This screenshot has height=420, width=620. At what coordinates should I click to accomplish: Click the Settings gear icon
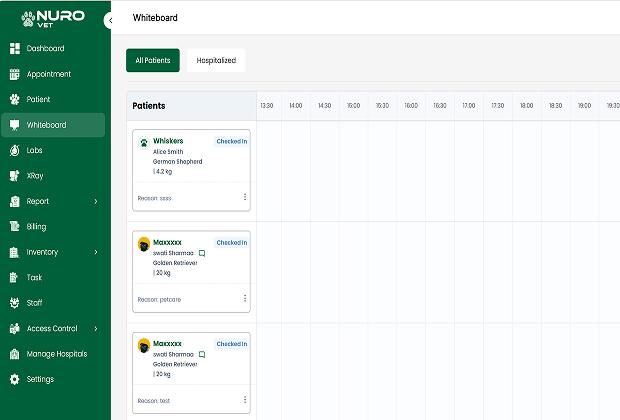click(x=14, y=380)
